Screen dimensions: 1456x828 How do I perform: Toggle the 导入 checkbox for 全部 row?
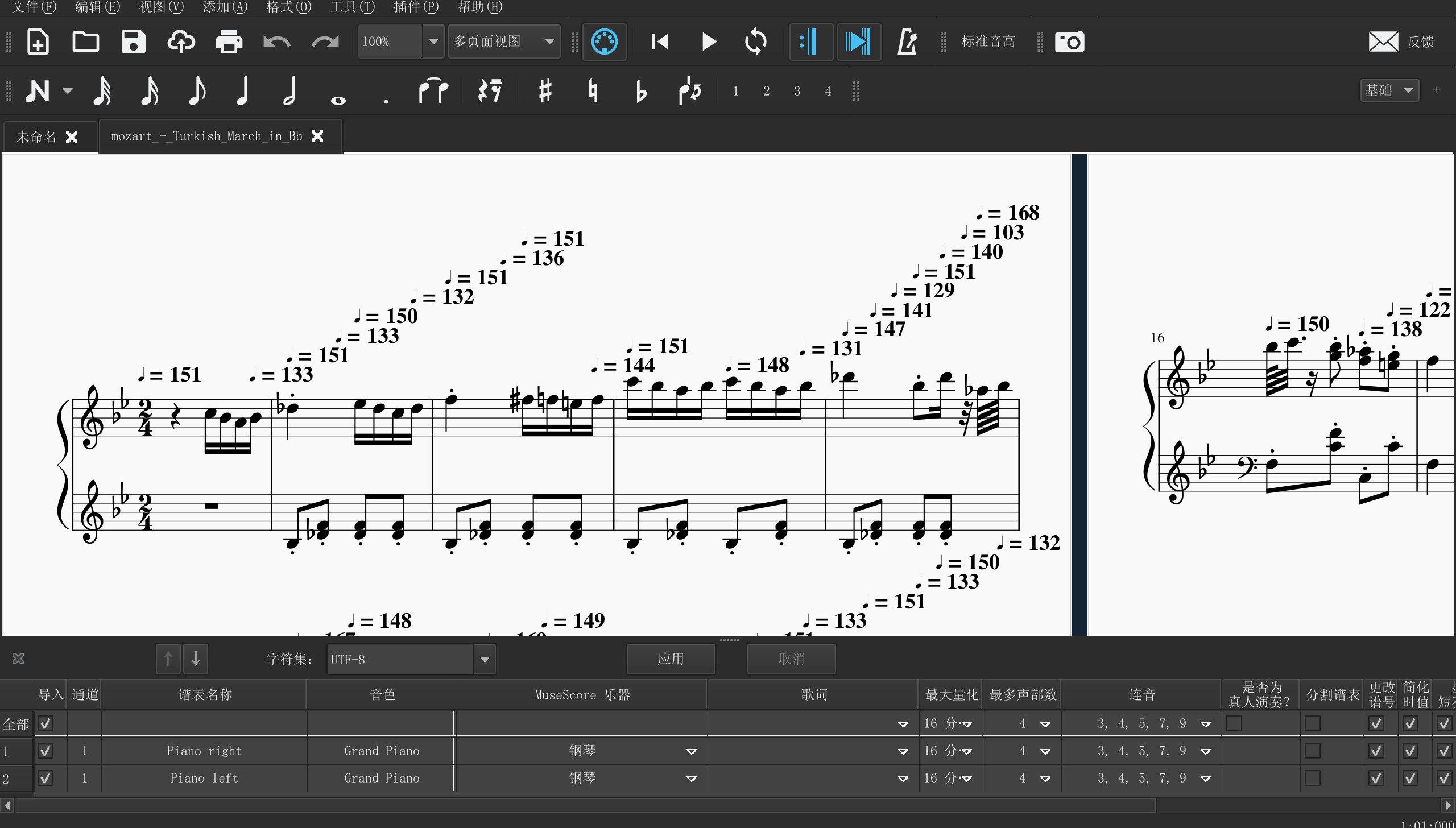coord(45,724)
